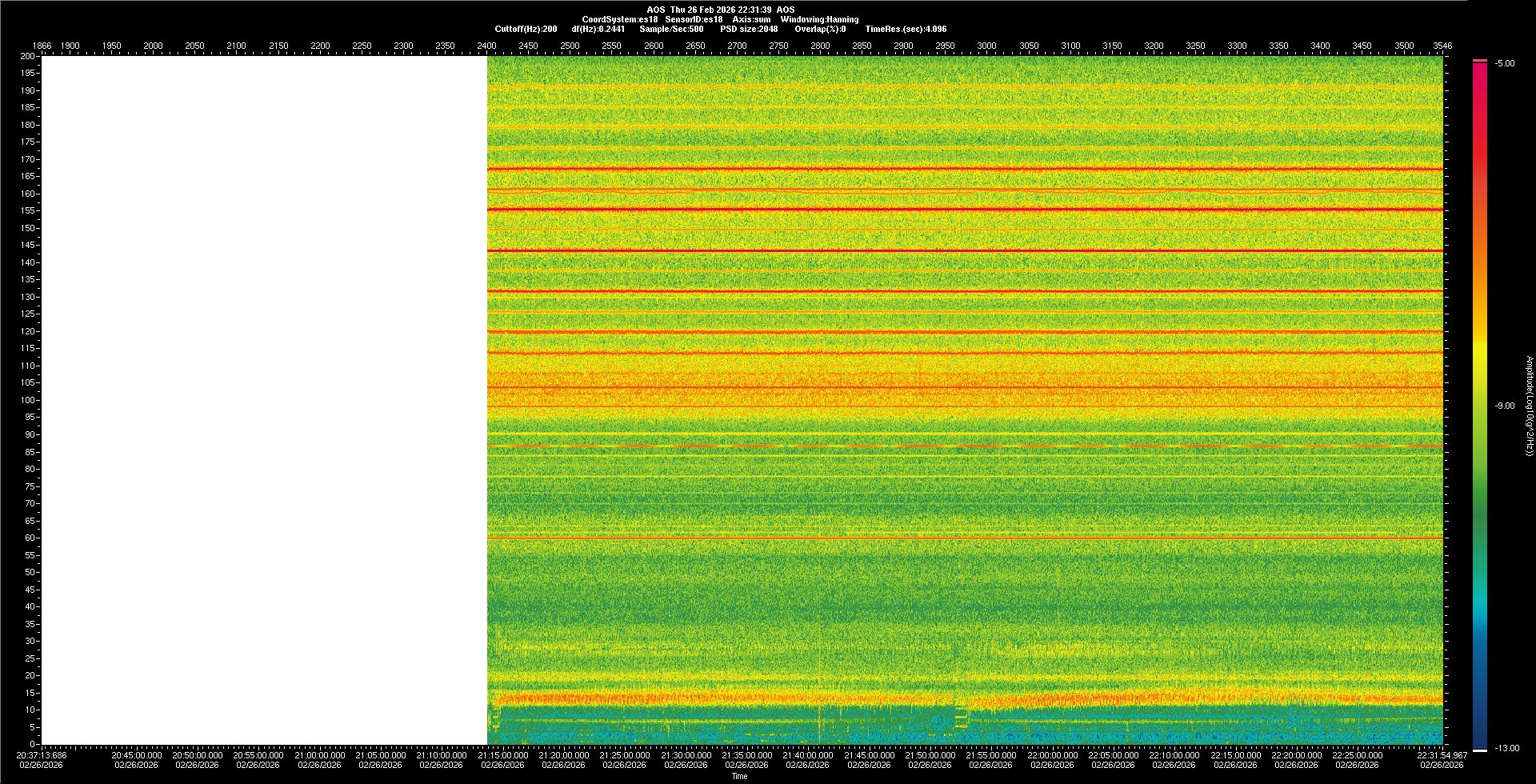The image size is (1536, 784).
Task: Click the -5.00 colorbar maximum label
Action: [1505, 63]
